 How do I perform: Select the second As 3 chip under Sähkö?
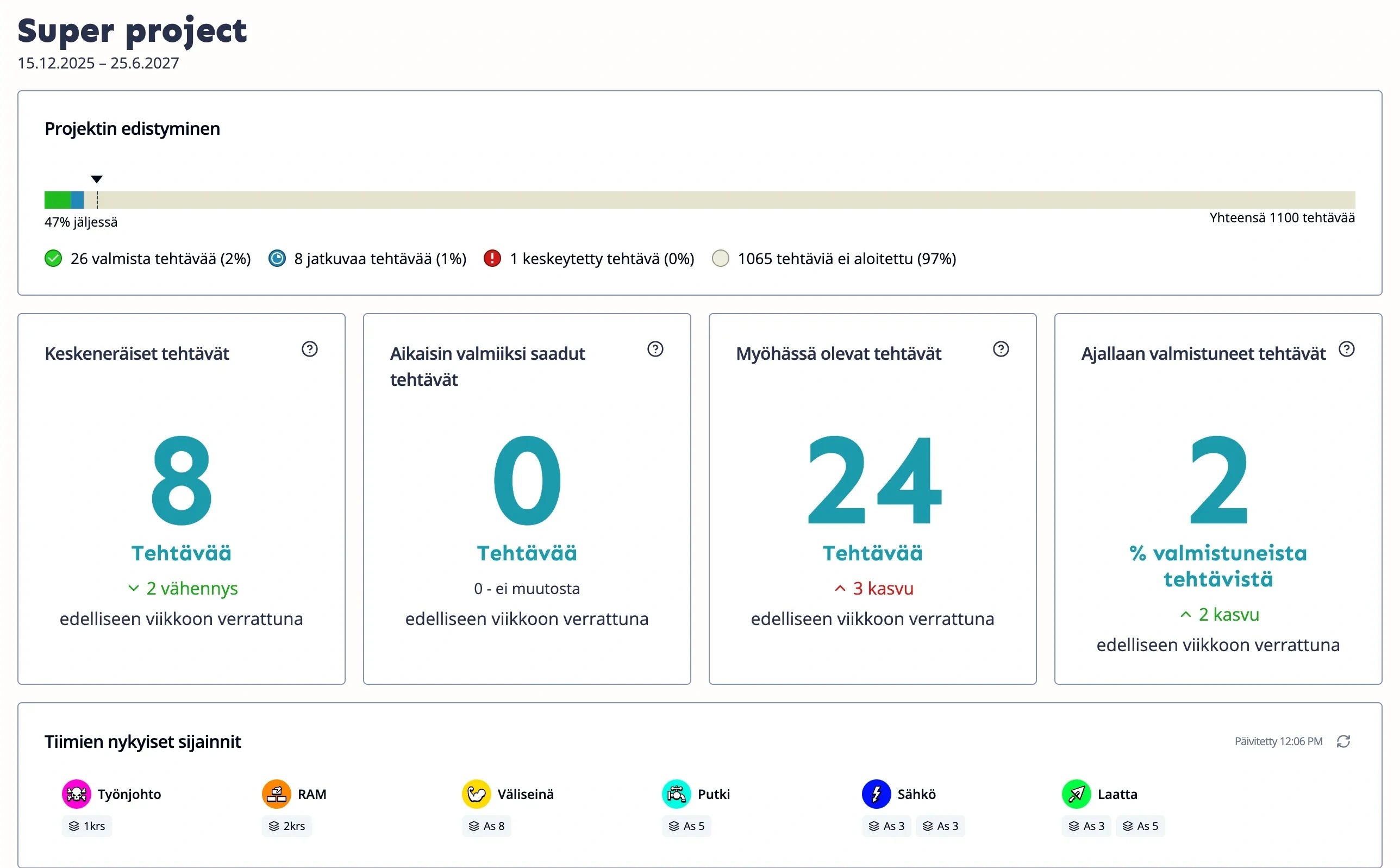click(940, 826)
